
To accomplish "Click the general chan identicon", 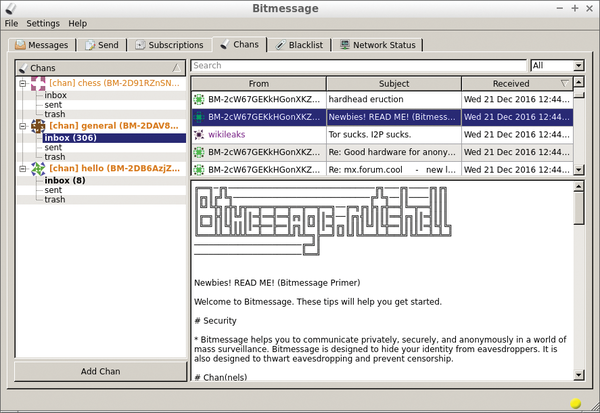I will (38, 126).
